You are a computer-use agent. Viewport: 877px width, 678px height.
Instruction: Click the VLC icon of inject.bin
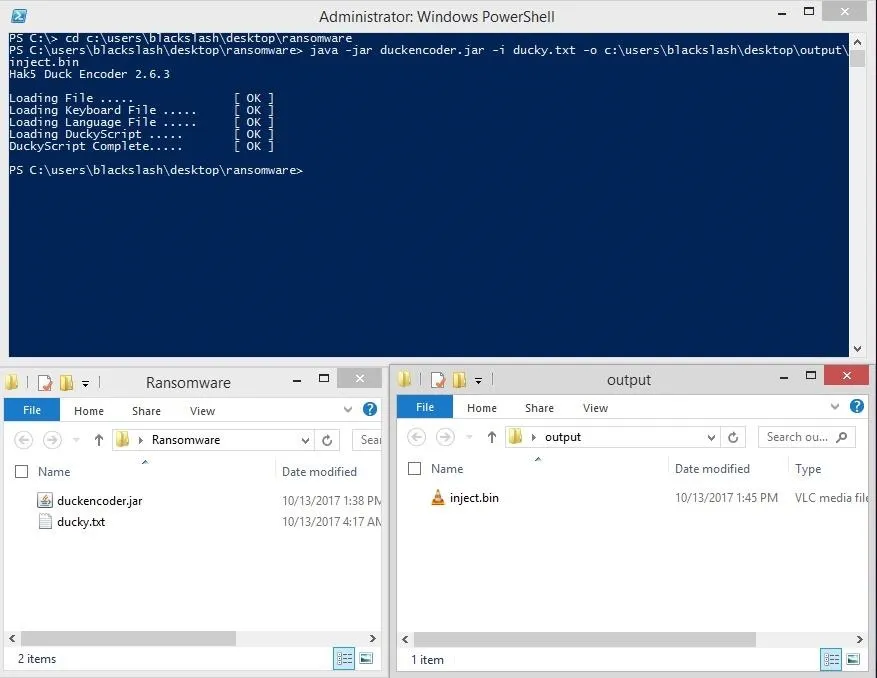[x=438, y=497]
